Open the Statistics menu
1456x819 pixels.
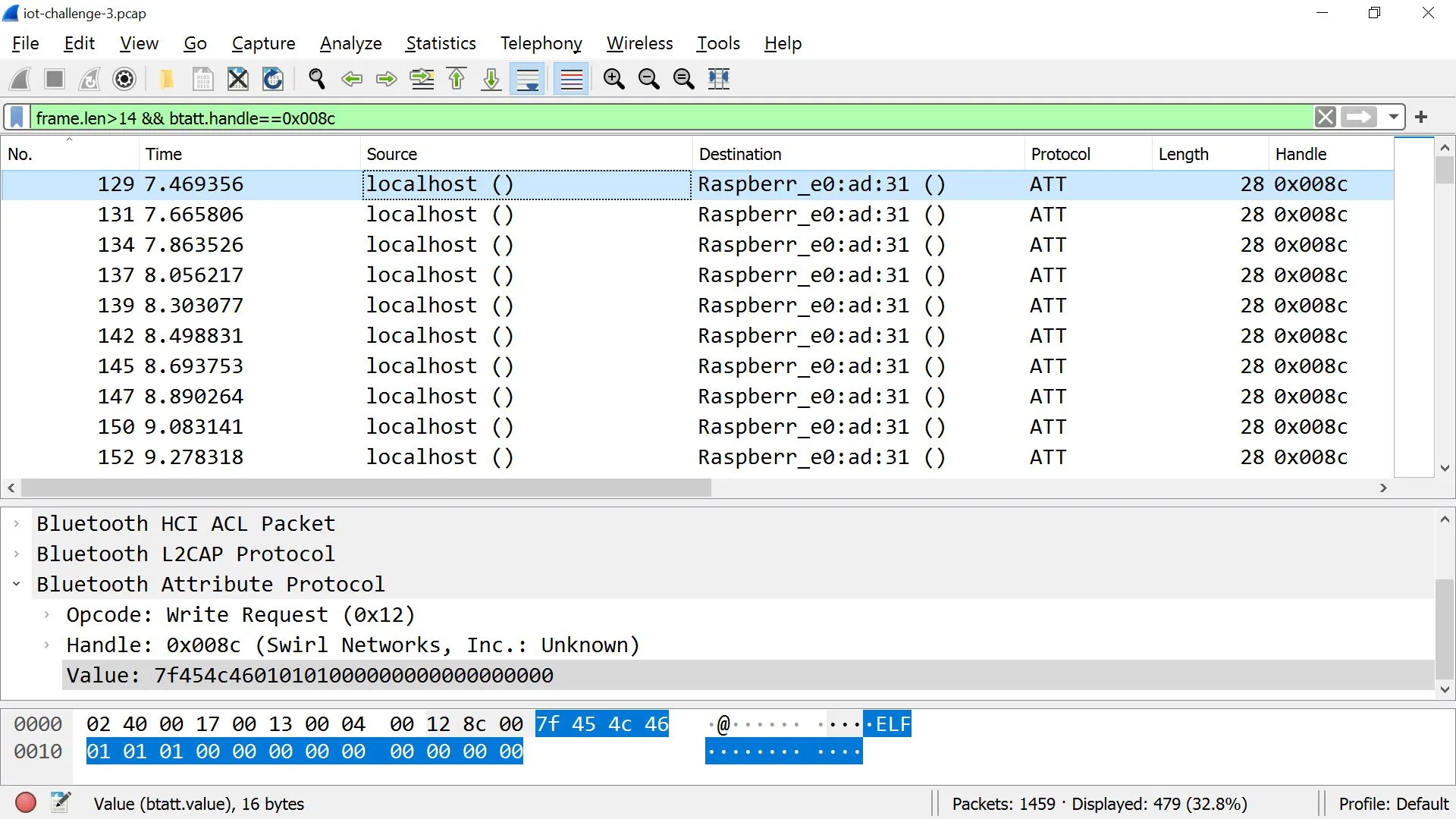tap(441, 43)
